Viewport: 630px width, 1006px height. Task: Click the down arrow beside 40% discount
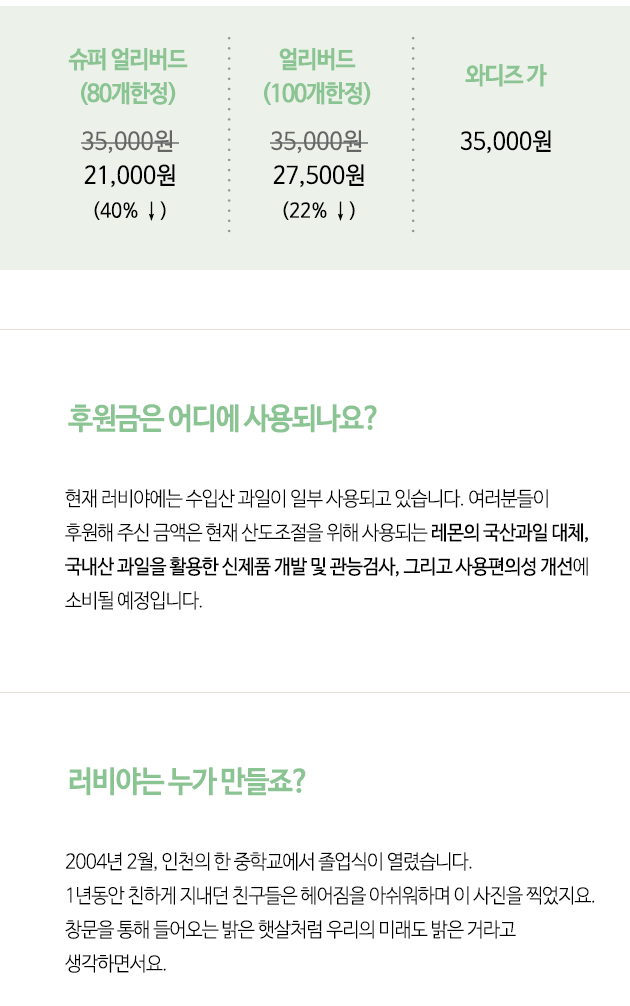150,211
